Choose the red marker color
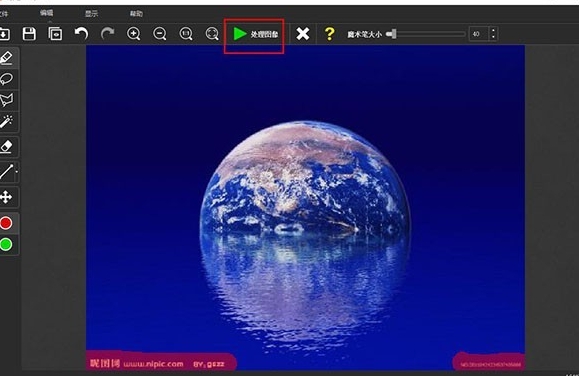Screen dimensions: 579x376 [6, 223]
